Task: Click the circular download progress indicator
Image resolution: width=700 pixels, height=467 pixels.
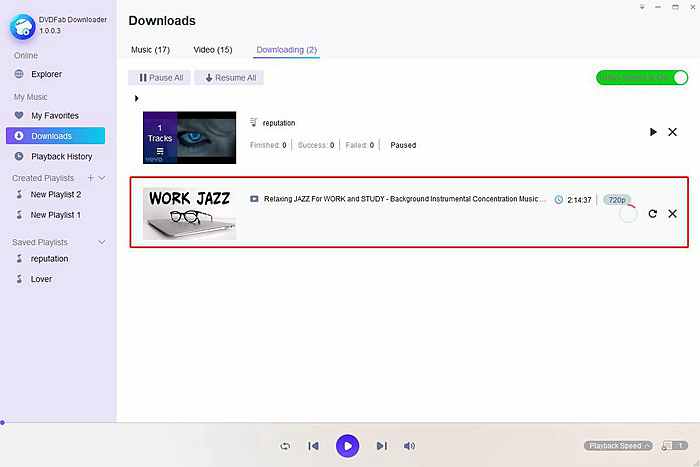Action: [628, 214]
